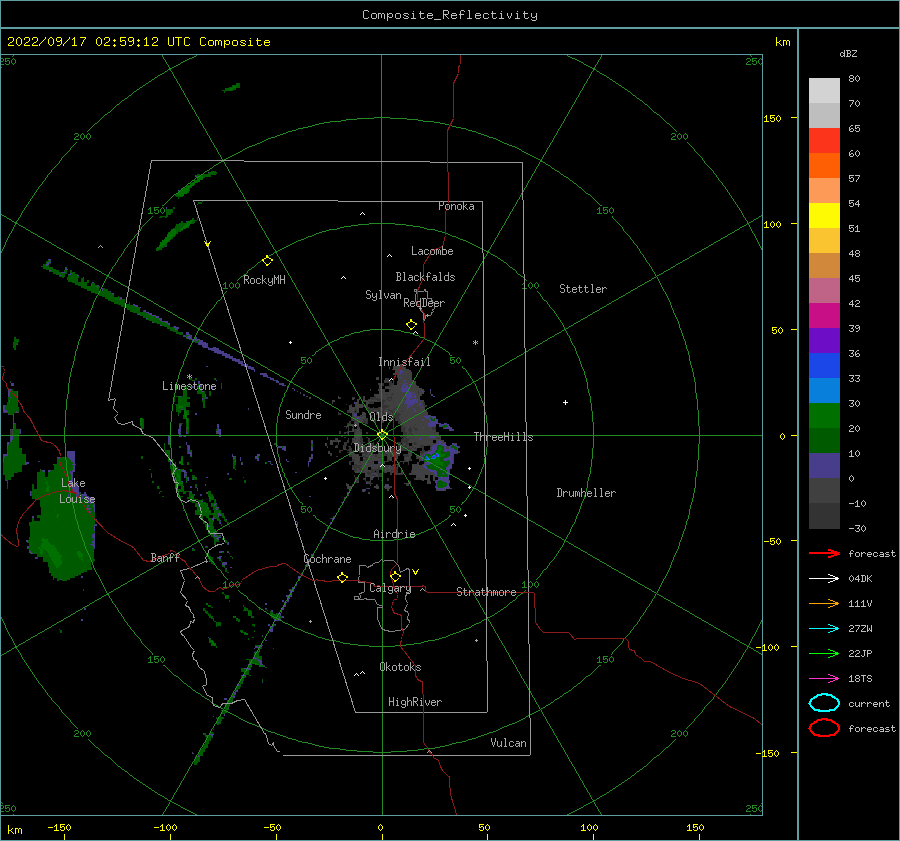This screenshot has height=841, width=900.
Task: Click the 04DK legend label
Action: click(860, 579)
